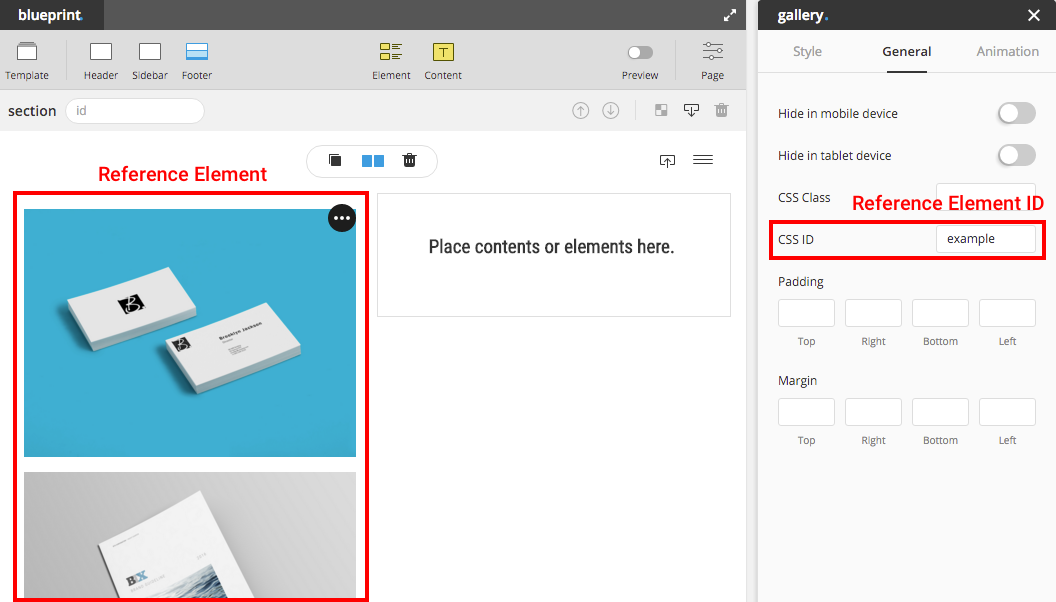Select the business cards gallery image

click(x=190, y=333)
